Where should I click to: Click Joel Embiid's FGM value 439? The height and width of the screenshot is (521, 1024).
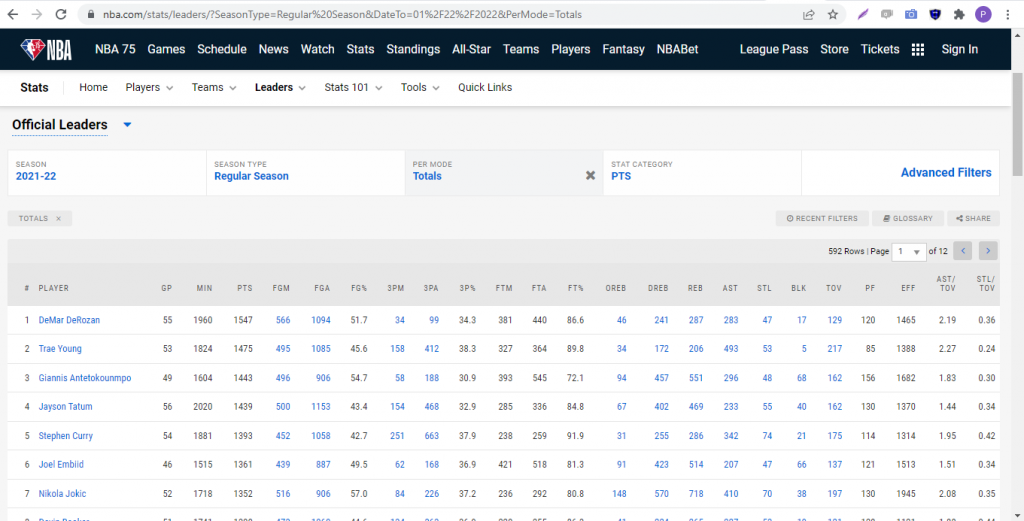tap(283, 465)
